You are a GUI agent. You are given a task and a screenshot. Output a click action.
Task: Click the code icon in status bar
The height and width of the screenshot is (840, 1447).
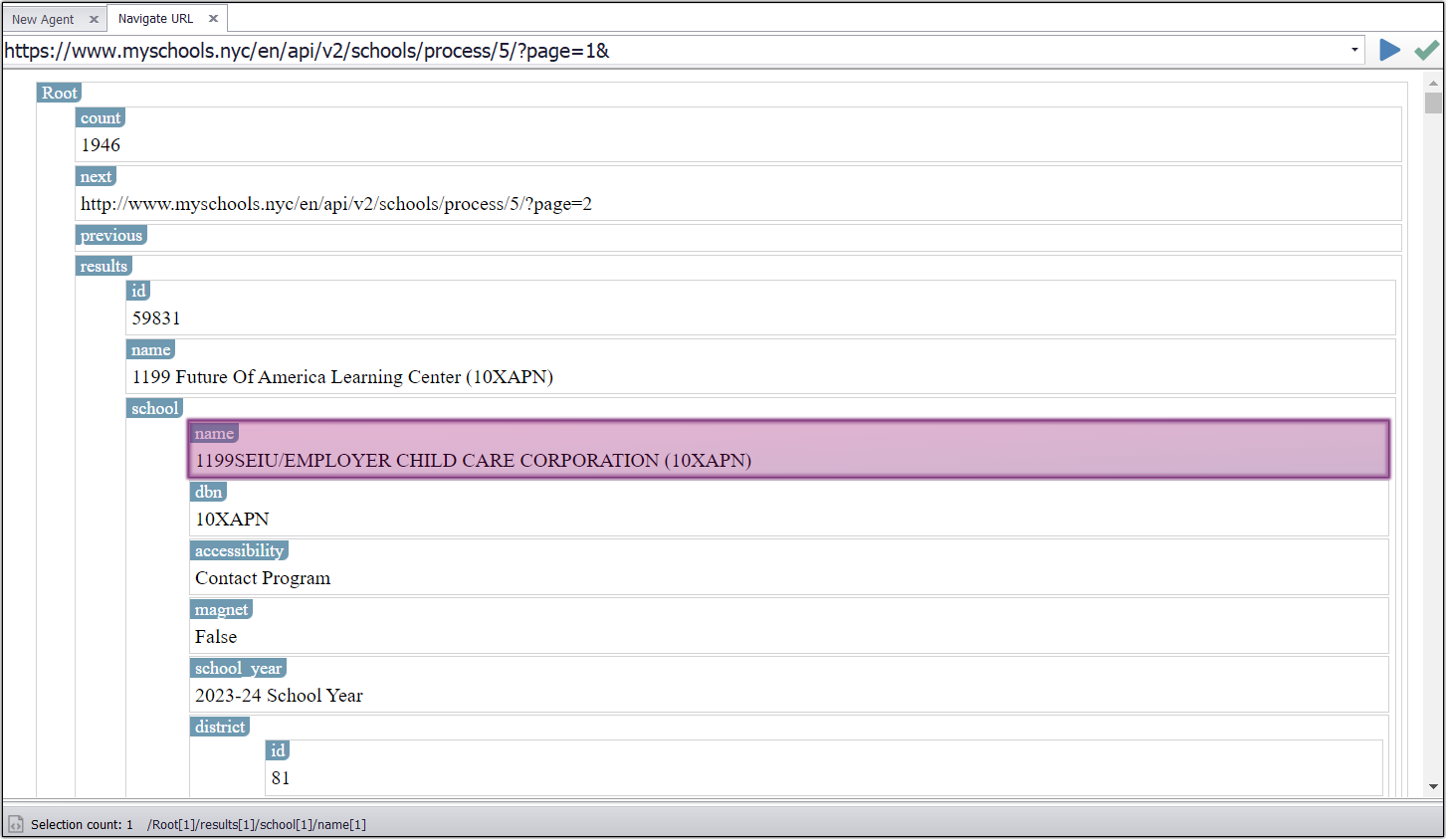16,824
